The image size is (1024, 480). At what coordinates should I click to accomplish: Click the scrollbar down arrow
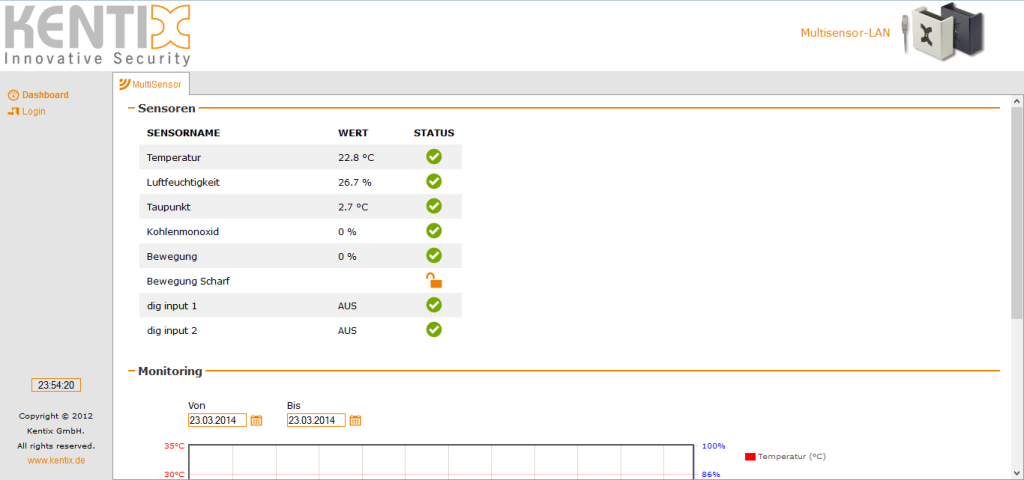click(x=1017, y=472)
